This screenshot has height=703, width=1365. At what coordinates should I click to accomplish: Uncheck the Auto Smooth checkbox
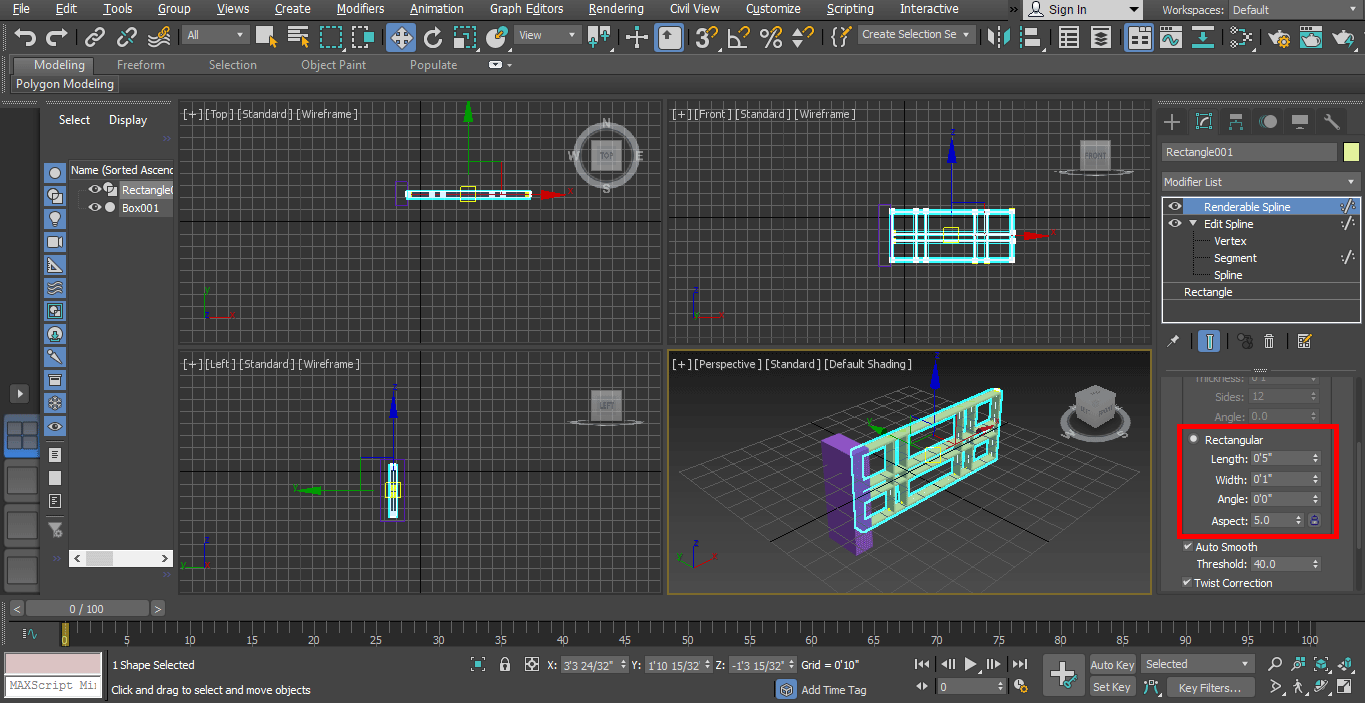coord(1188,546)
